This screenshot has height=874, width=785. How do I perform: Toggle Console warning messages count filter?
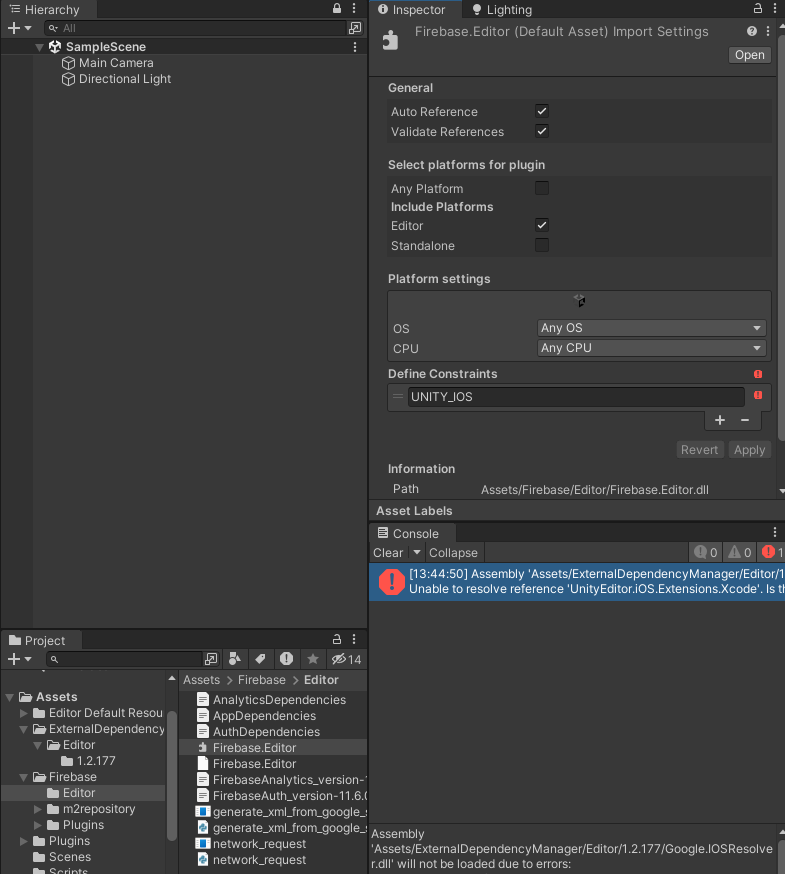[x=740, y=552]
